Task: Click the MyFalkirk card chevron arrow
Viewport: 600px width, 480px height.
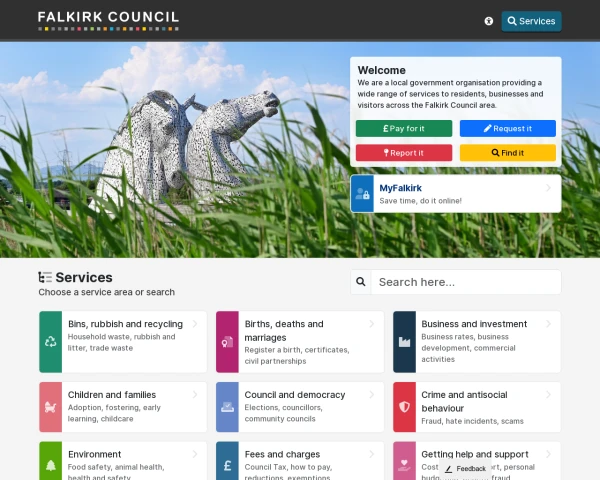Action: point(548,188)
